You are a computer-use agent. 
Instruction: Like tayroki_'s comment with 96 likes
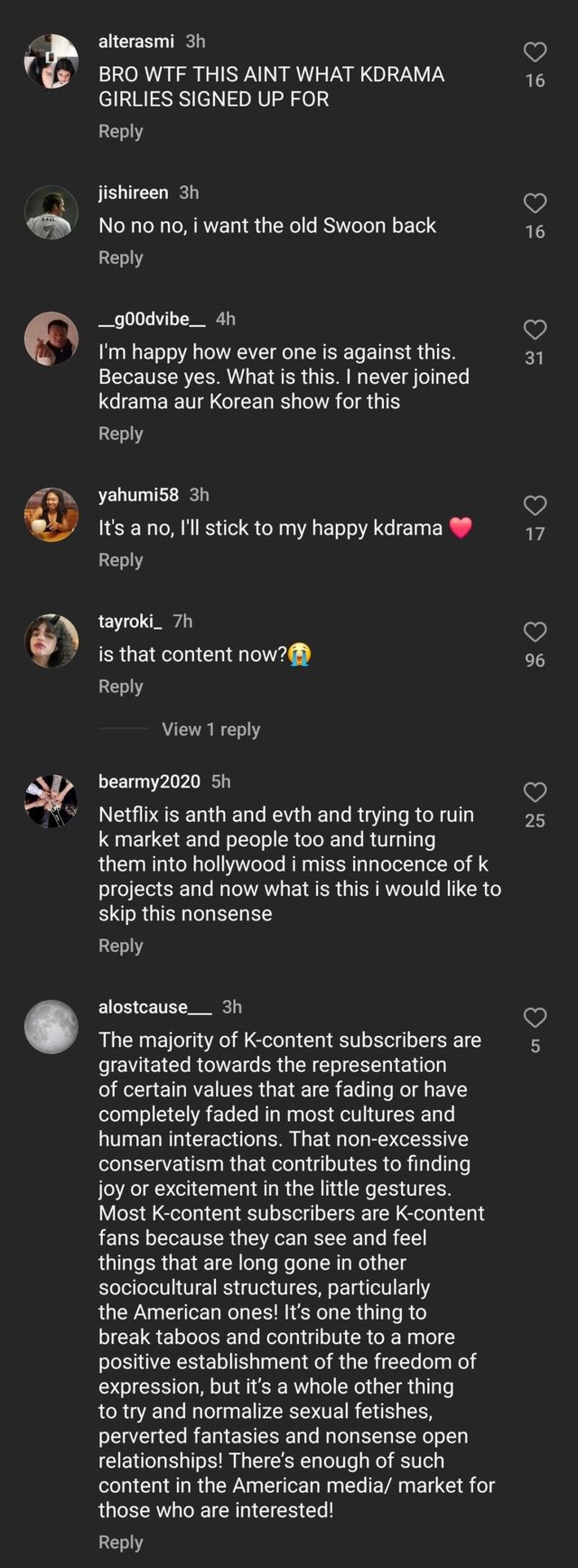click(x=535, y=632)
